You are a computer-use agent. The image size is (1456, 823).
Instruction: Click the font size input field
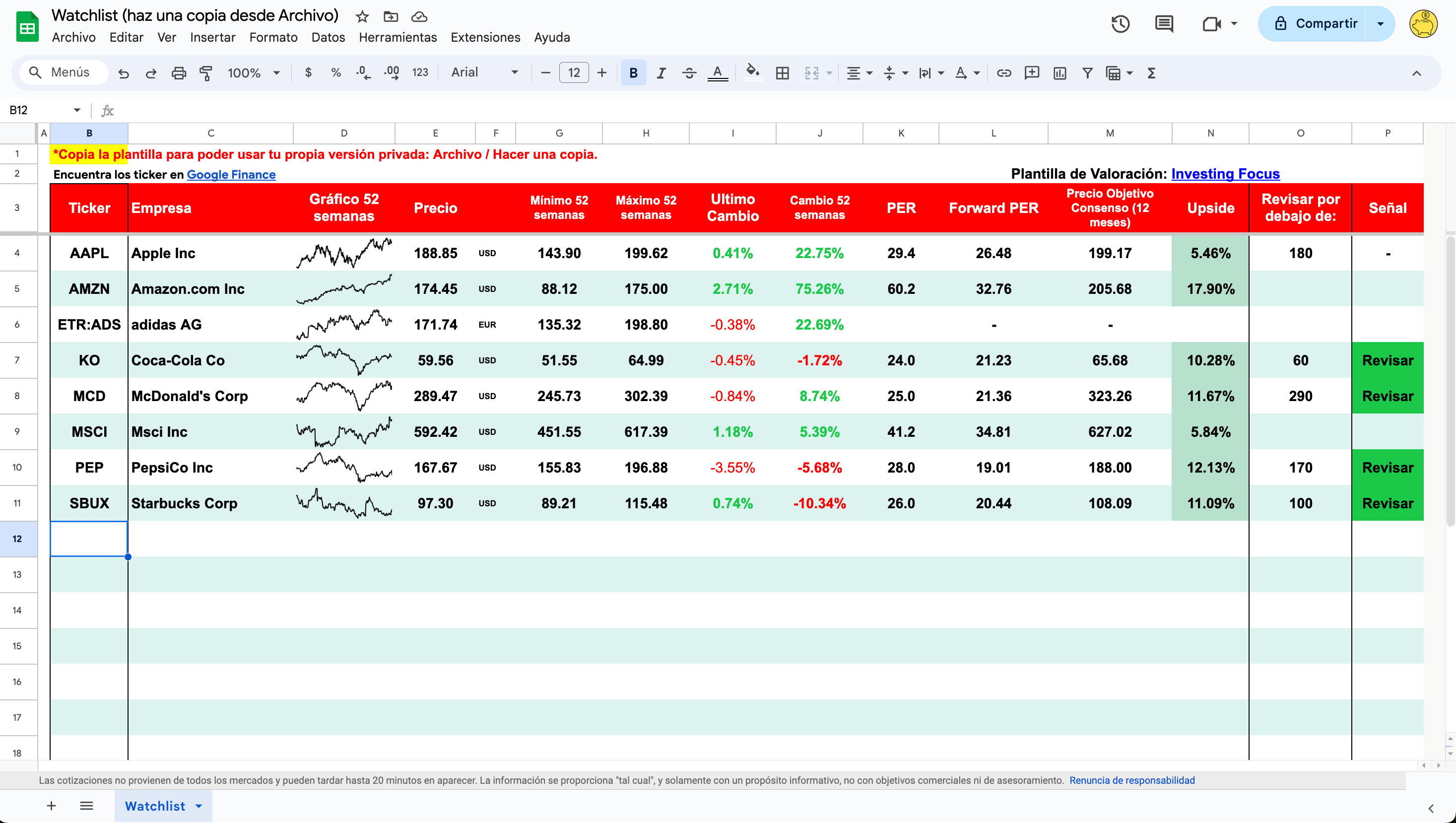tap(574, 73)
